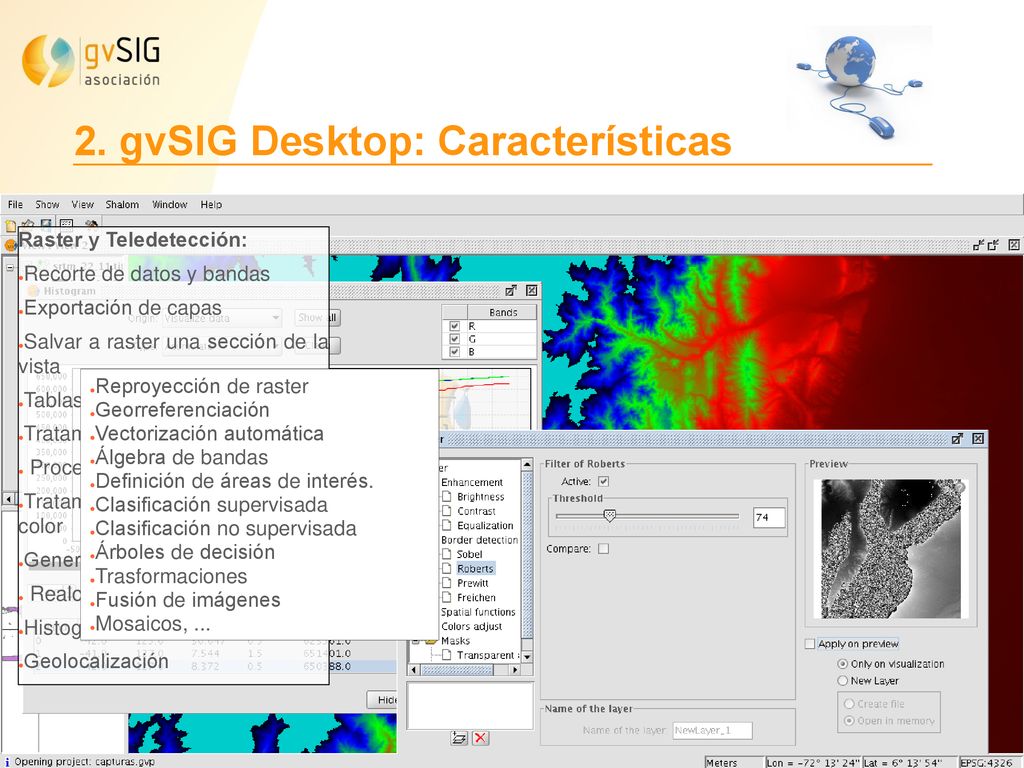Enable the Compare checkbox
Image resolution: width=1024 pixels, height=768 pixels.
(x=603, y=549)
